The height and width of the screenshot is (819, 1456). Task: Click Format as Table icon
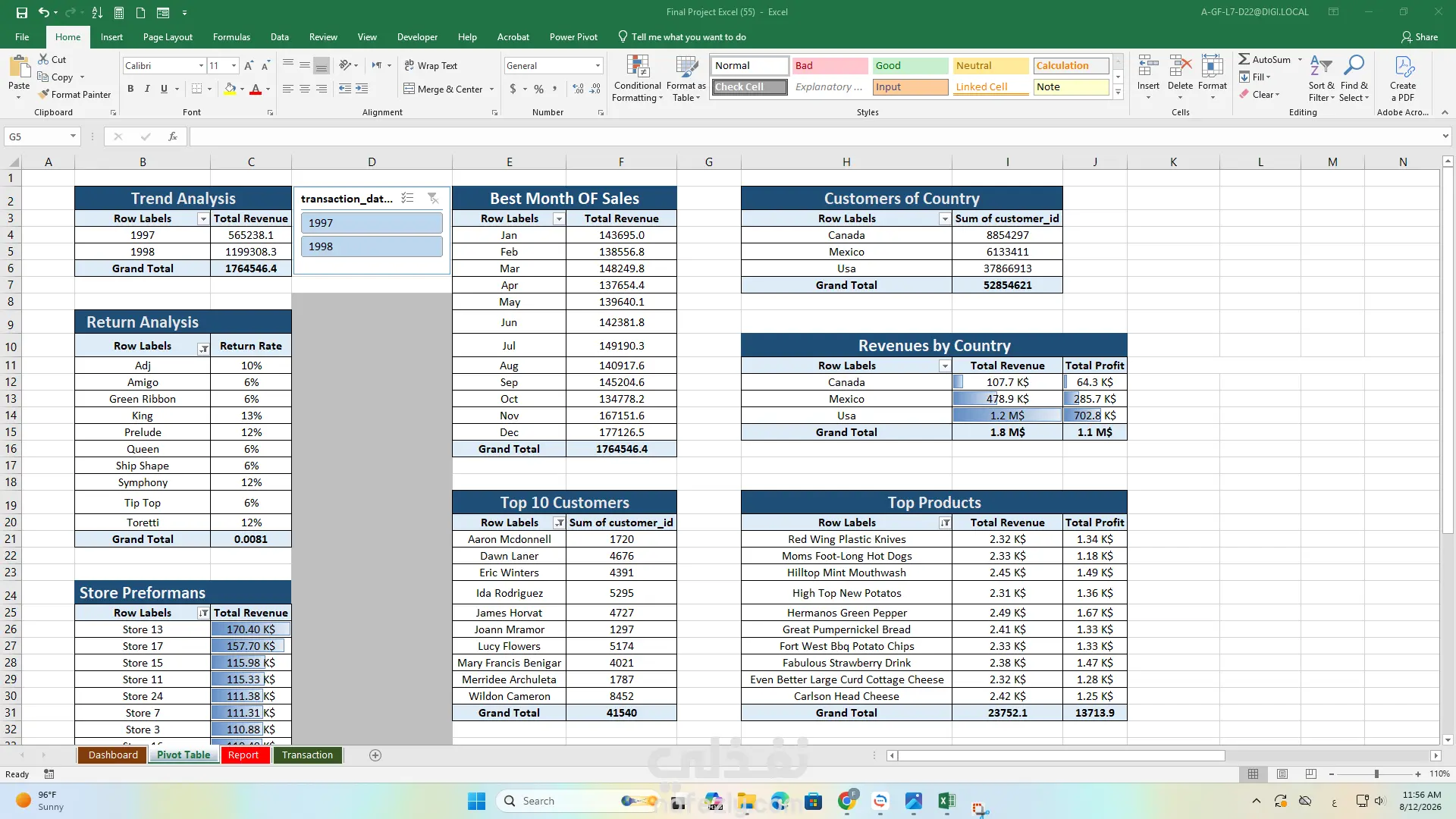686,78
